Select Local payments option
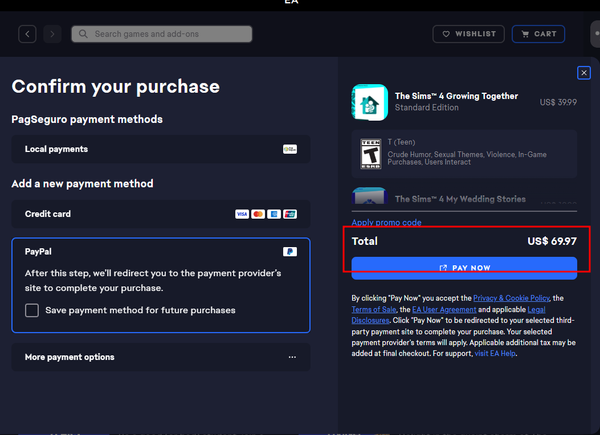The width and height of the screenshot is (600, 435). click(x=161, y=149)
